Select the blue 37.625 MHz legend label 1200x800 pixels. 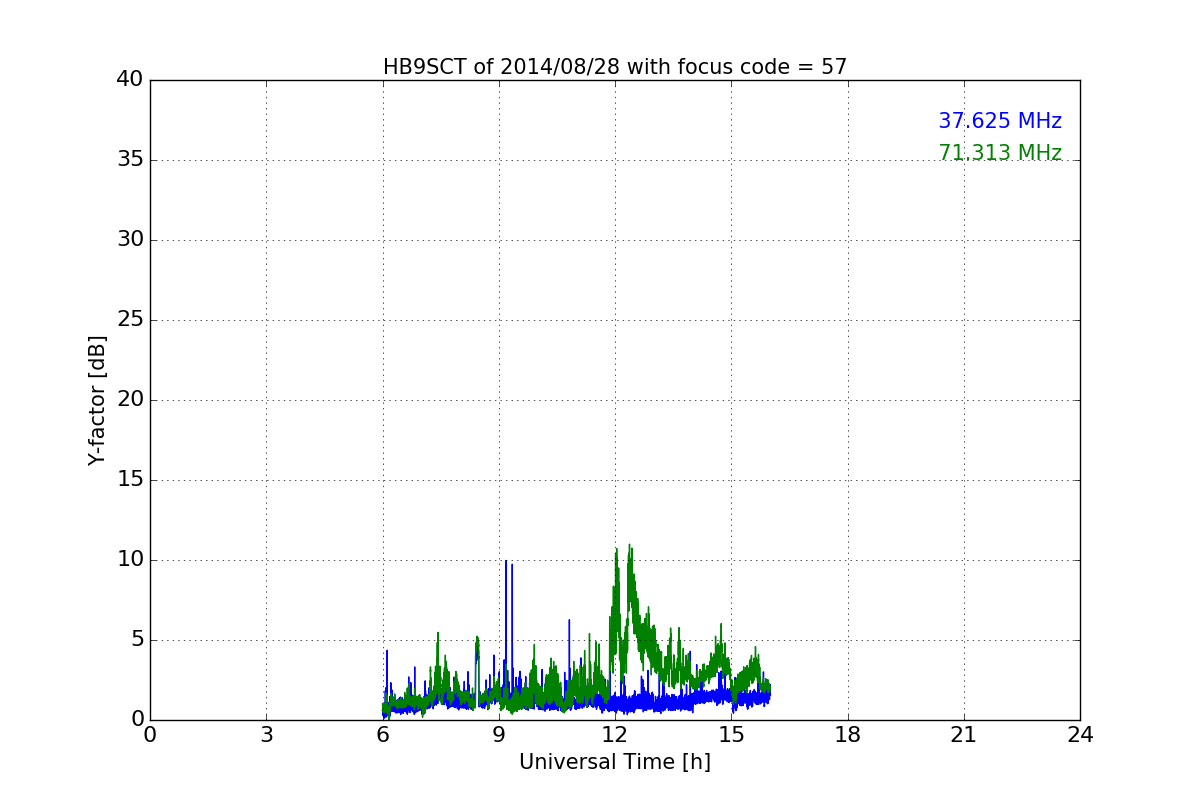click(x=1000, y=121)
